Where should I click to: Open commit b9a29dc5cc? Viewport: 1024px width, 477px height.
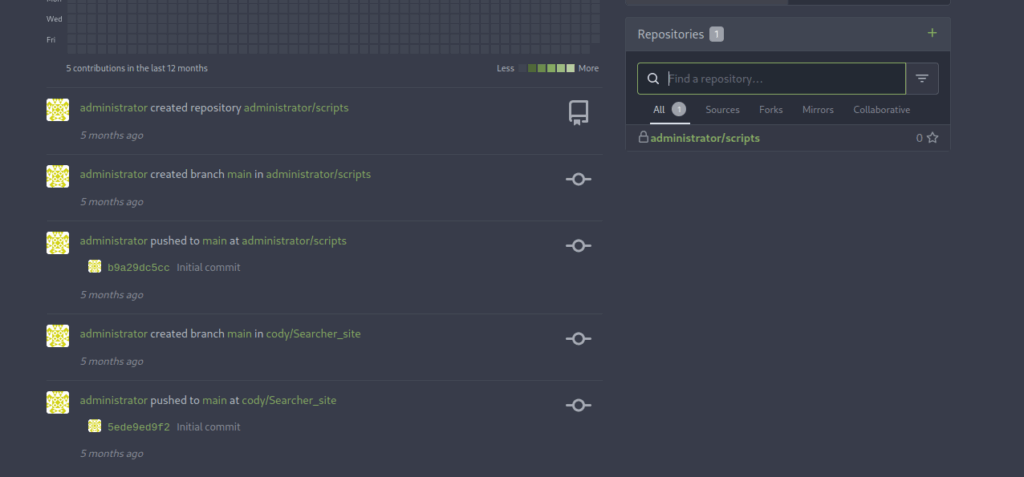point(138,267)
